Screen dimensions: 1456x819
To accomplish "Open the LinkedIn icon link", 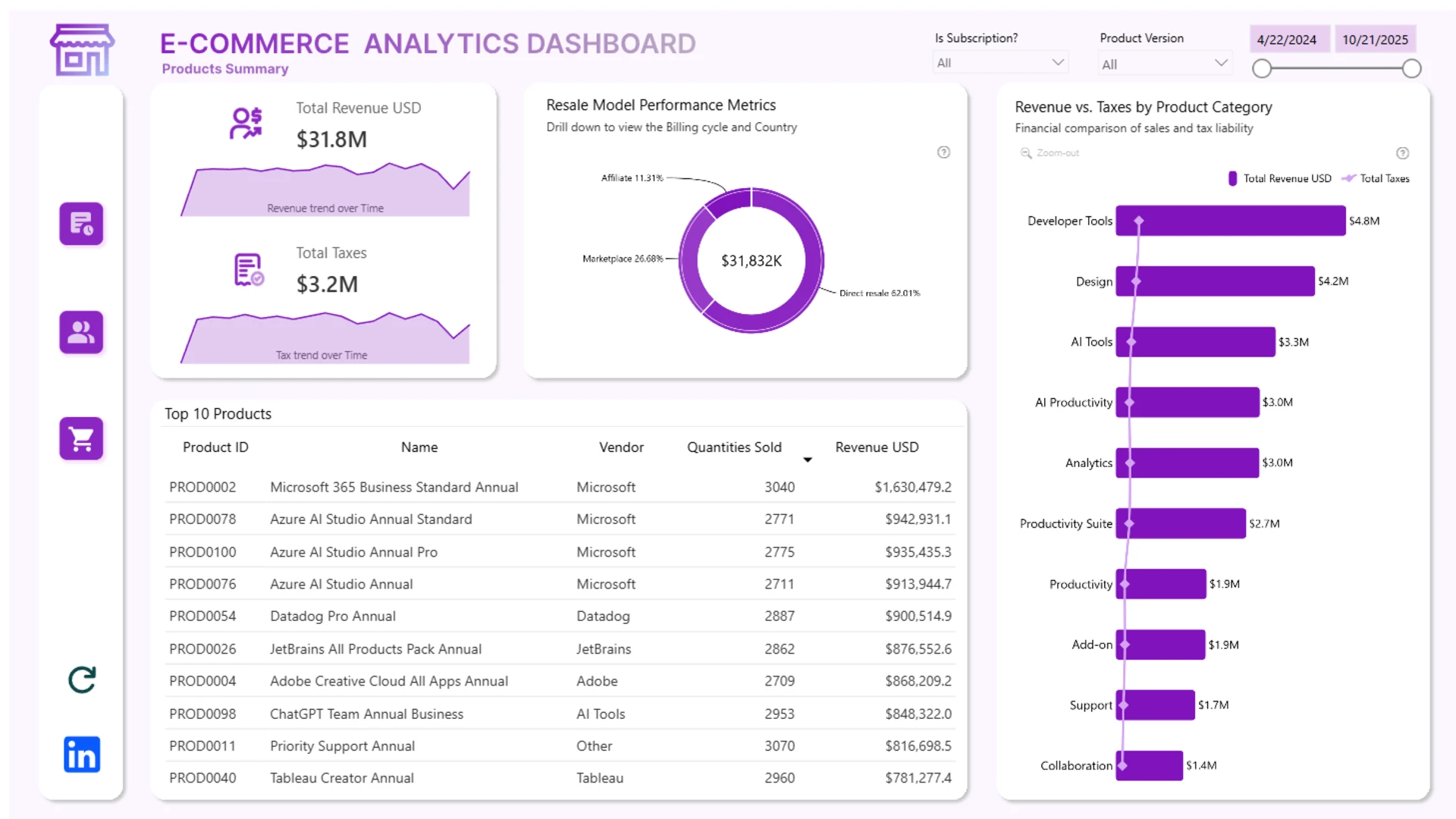I will click(82, 755).
